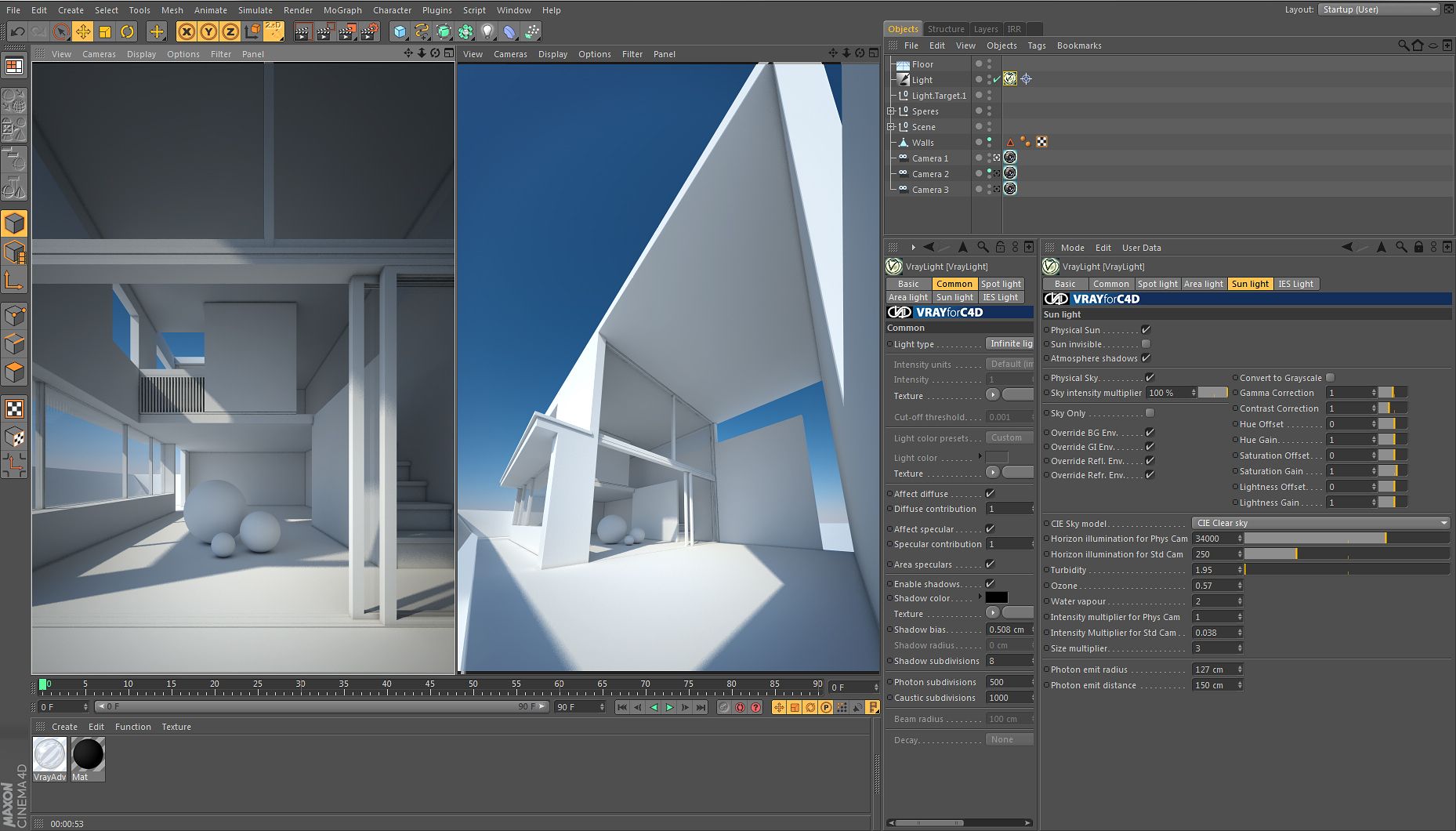
Task: Open render settings clapperboard with gear
Action: [x=369, y=31]
